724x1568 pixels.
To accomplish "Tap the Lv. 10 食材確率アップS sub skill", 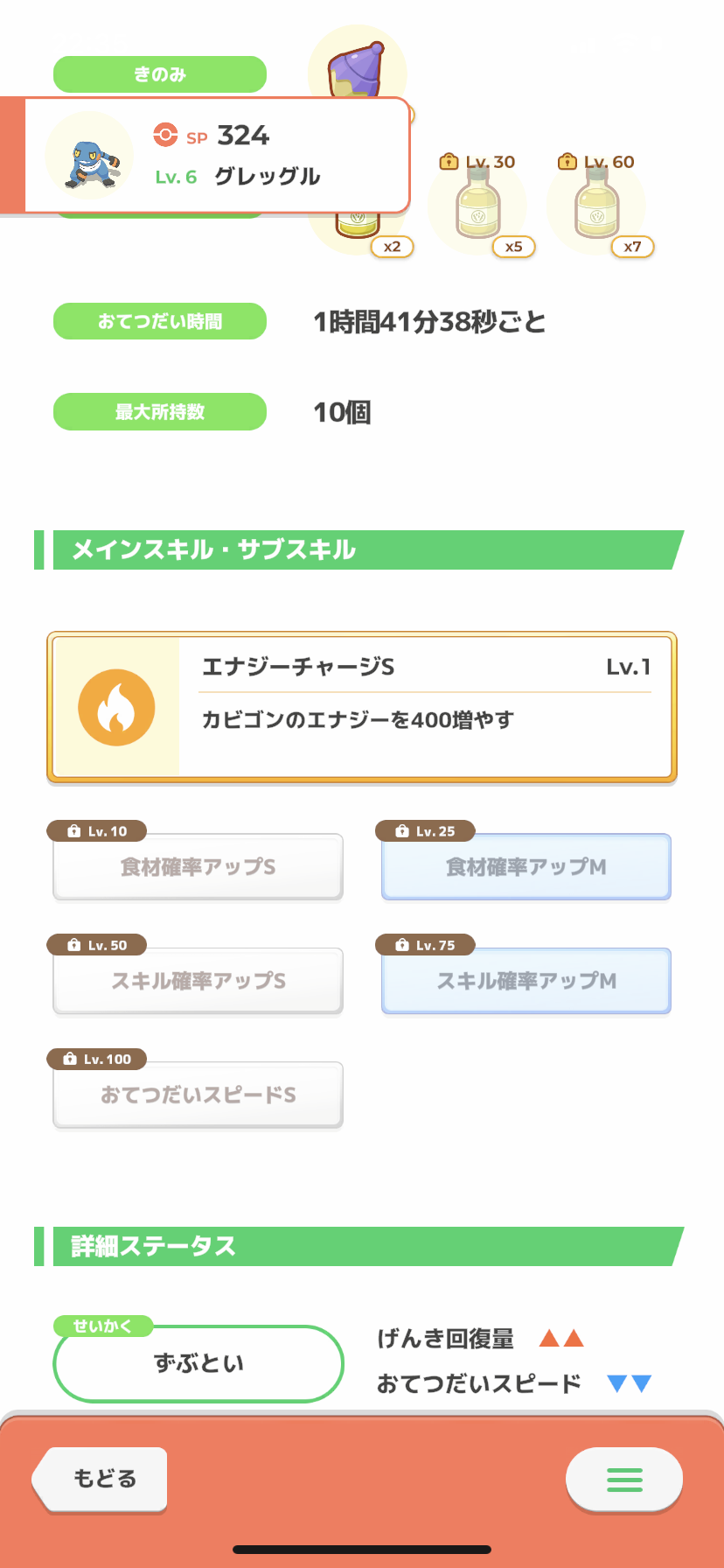I will (x=198, y=866).
